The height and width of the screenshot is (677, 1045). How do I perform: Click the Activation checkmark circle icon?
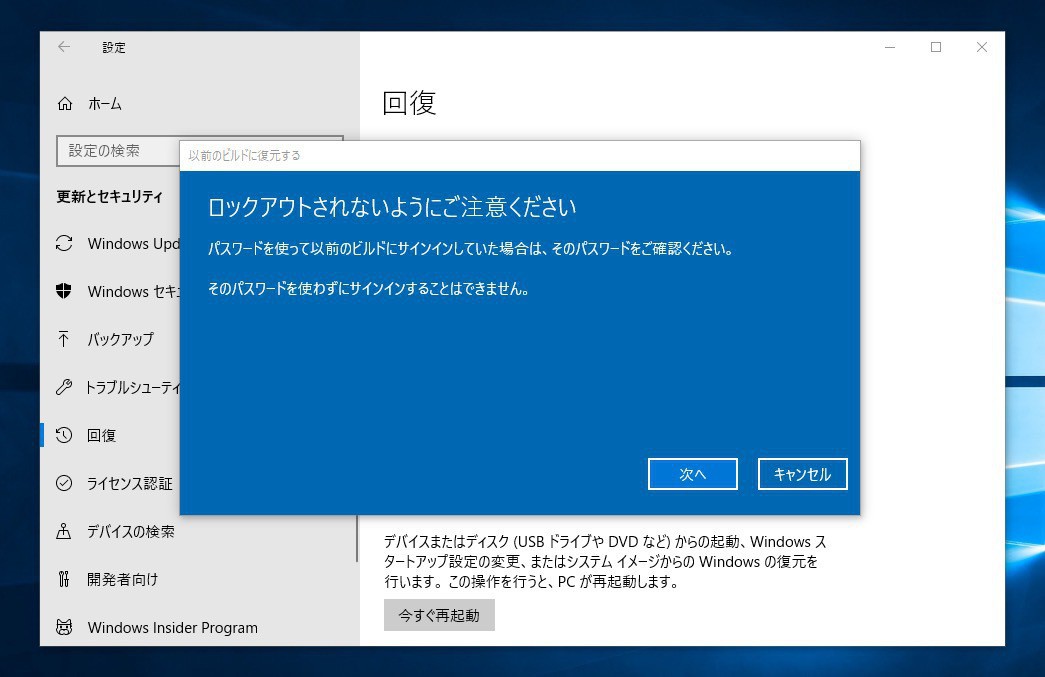(64, 483)
